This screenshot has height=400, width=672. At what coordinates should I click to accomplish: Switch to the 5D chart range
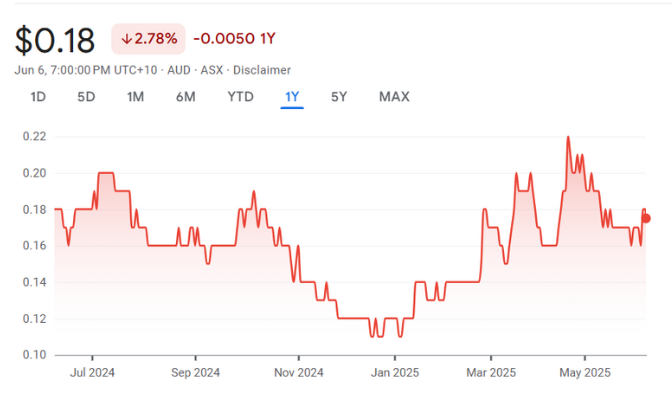86,97
